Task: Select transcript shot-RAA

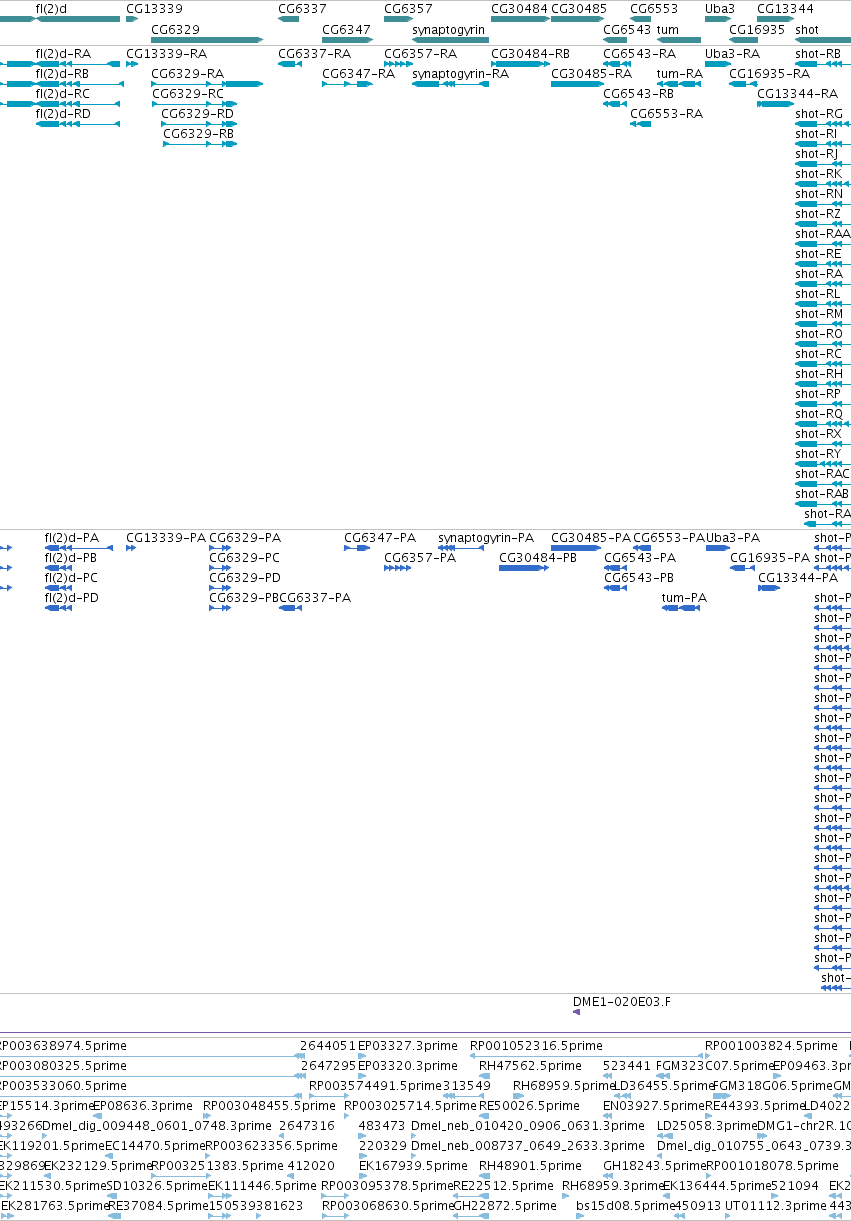Action: pos(823,234)
